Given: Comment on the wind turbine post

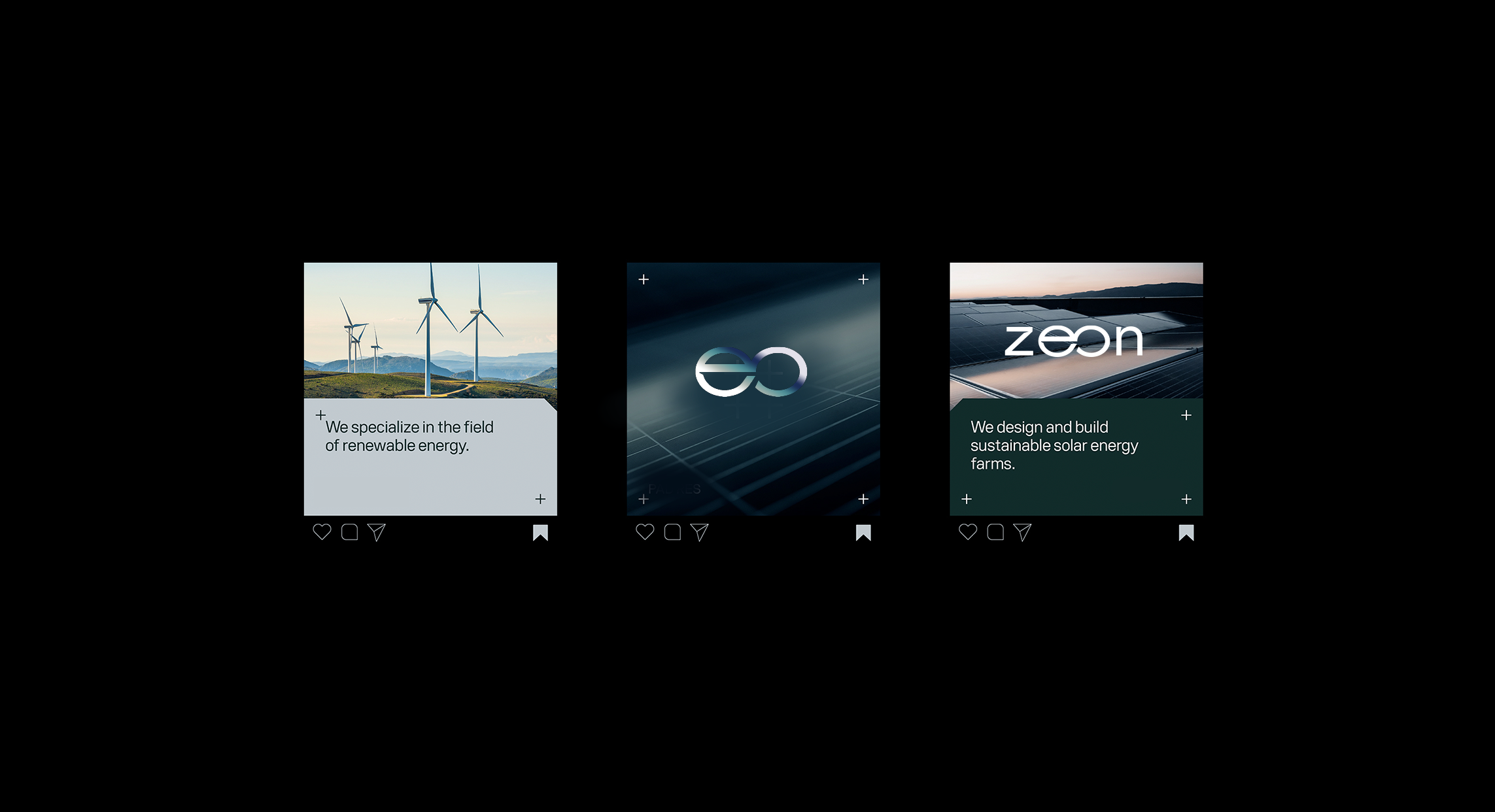Looking at the screenshot, I should click(350, 532).
